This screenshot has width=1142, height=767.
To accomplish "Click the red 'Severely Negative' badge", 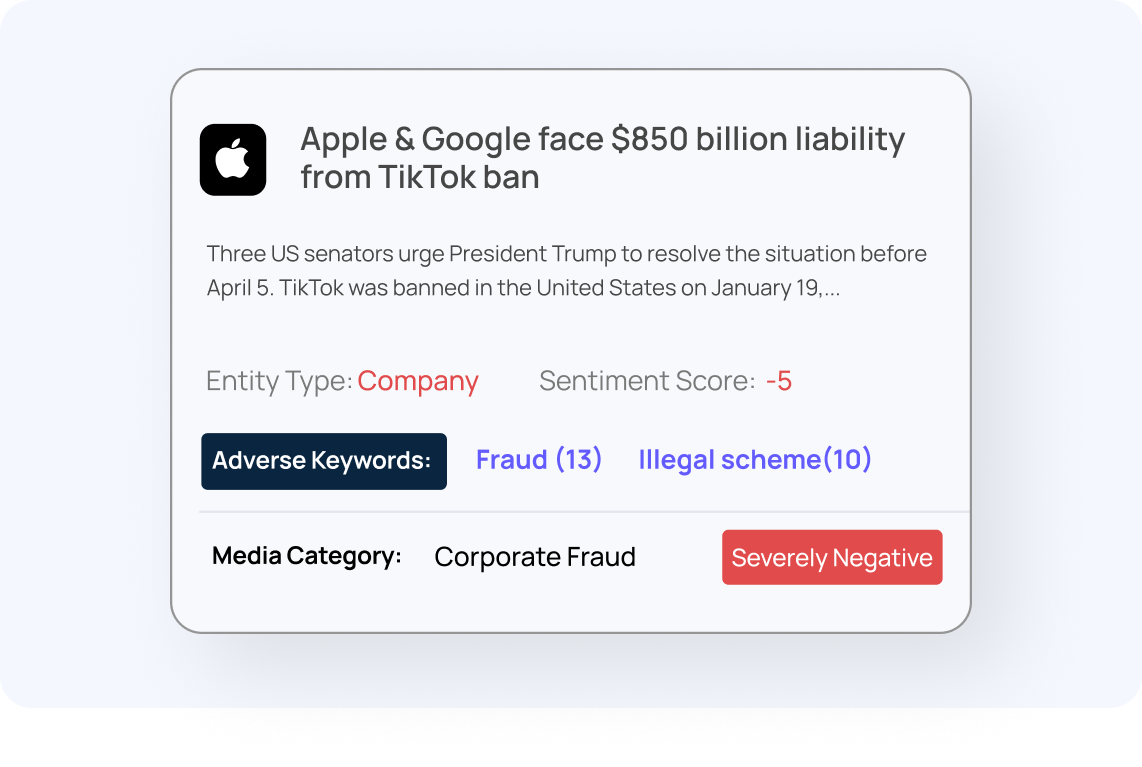I will [x=832, y=557].
